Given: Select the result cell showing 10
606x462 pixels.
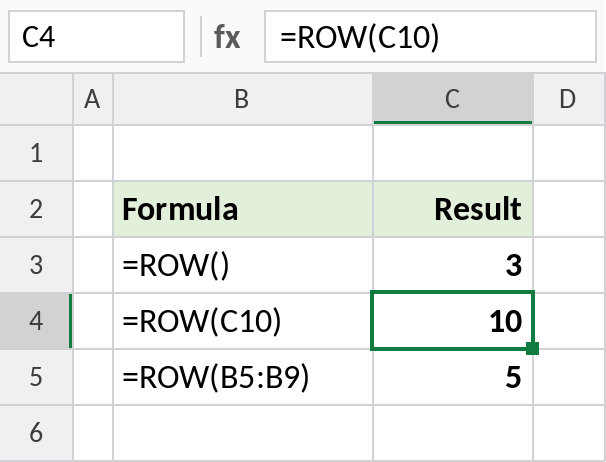Looking at the screenshot, I should click(x=453, y=321).
